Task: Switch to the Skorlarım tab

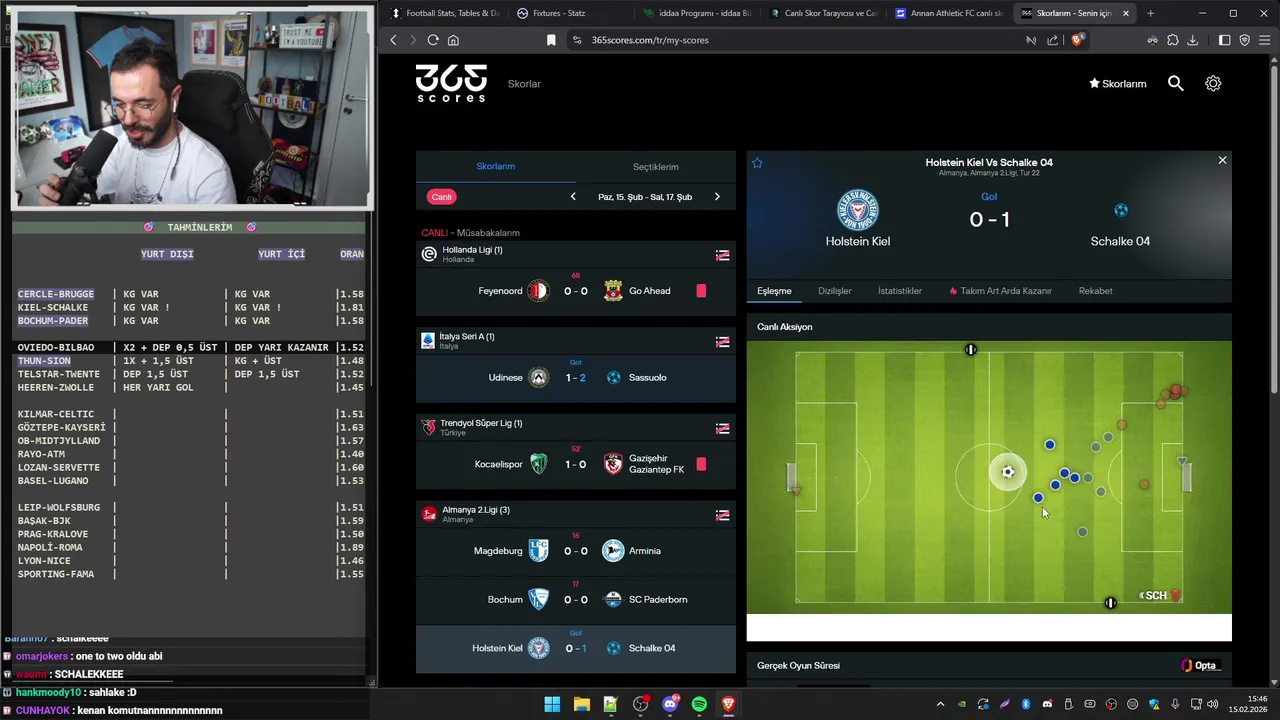Action: click(x=496, y=167)
